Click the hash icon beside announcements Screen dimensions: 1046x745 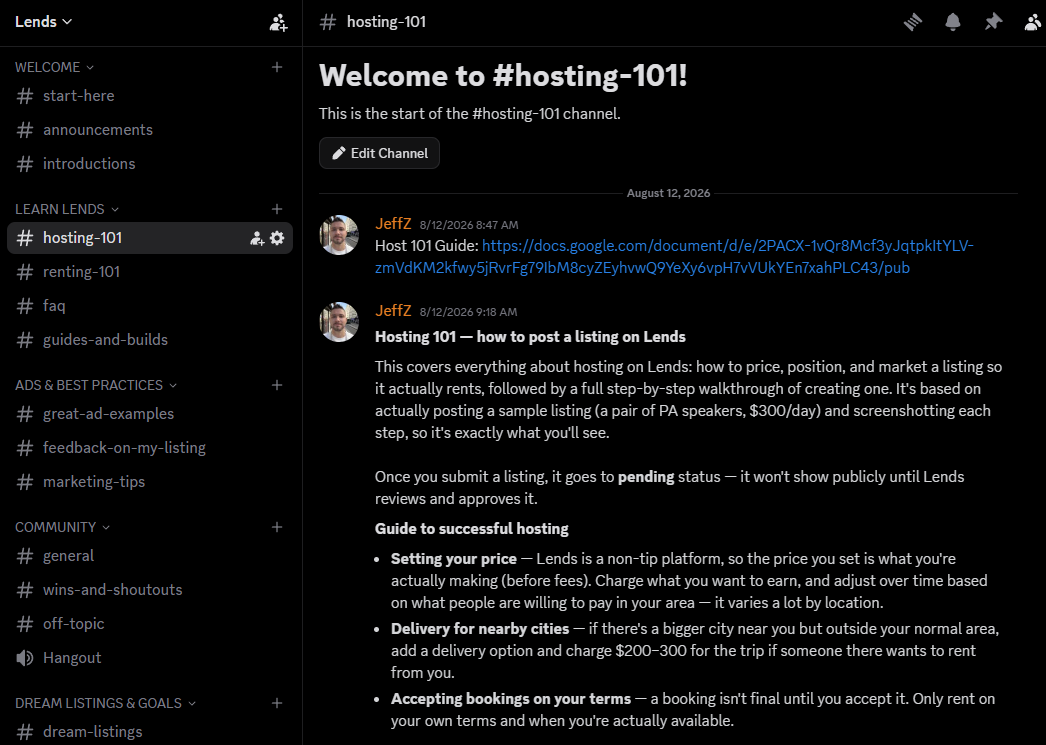pos(25,129)
